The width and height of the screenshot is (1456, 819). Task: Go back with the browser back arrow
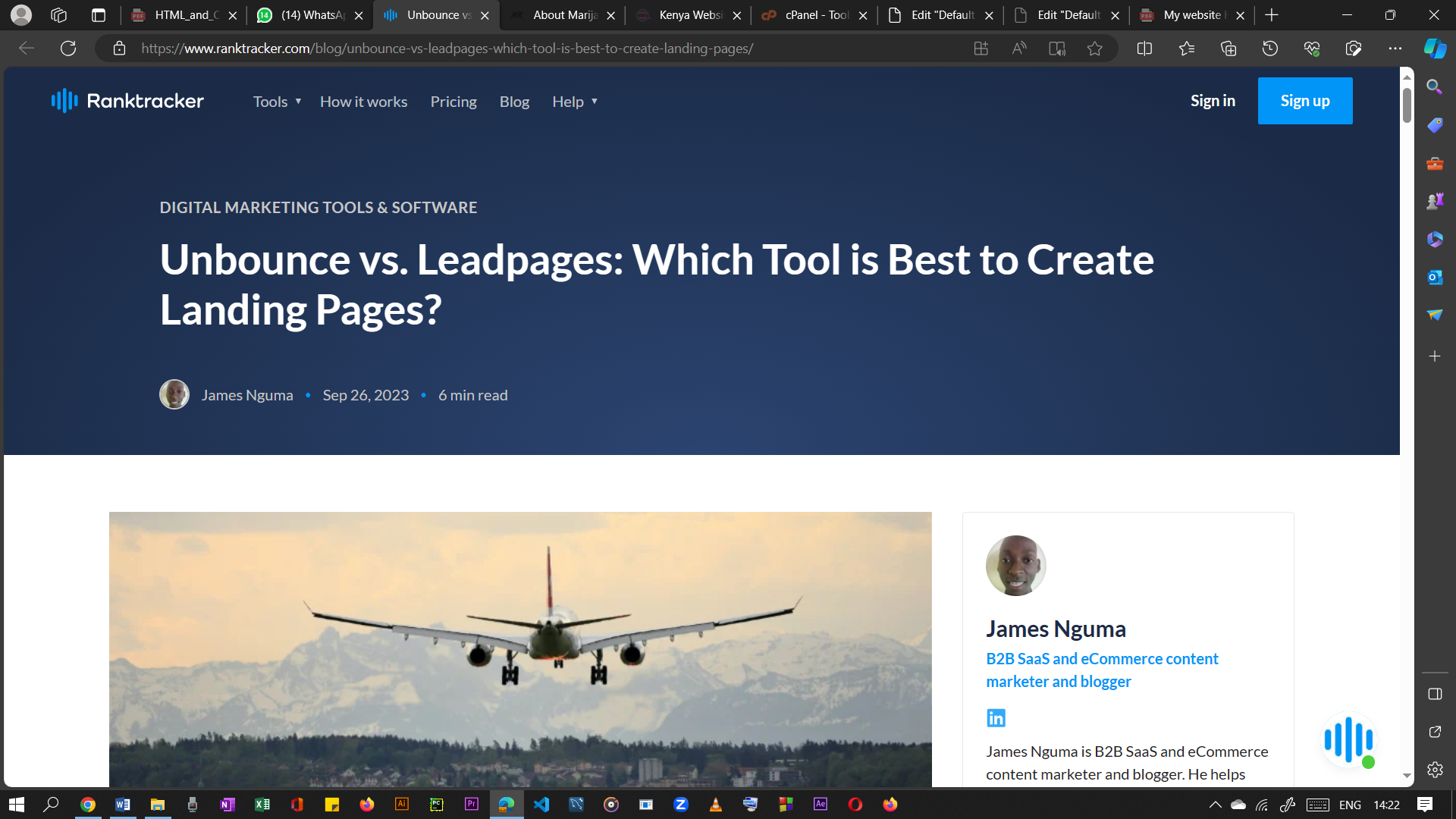pyautogui.click(x=27, y=49)
